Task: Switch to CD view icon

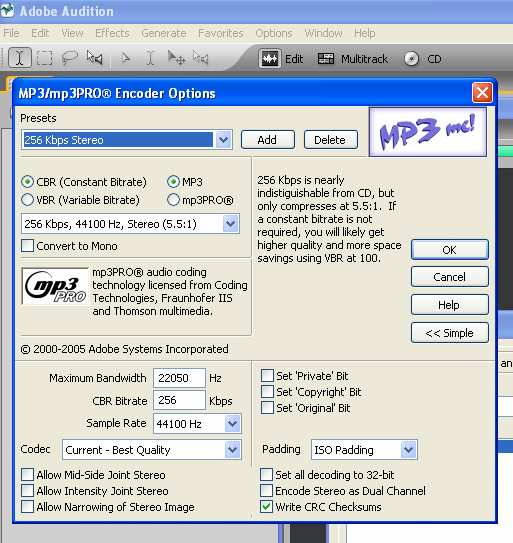Action: pyautogui.click(x=412, y=59)
